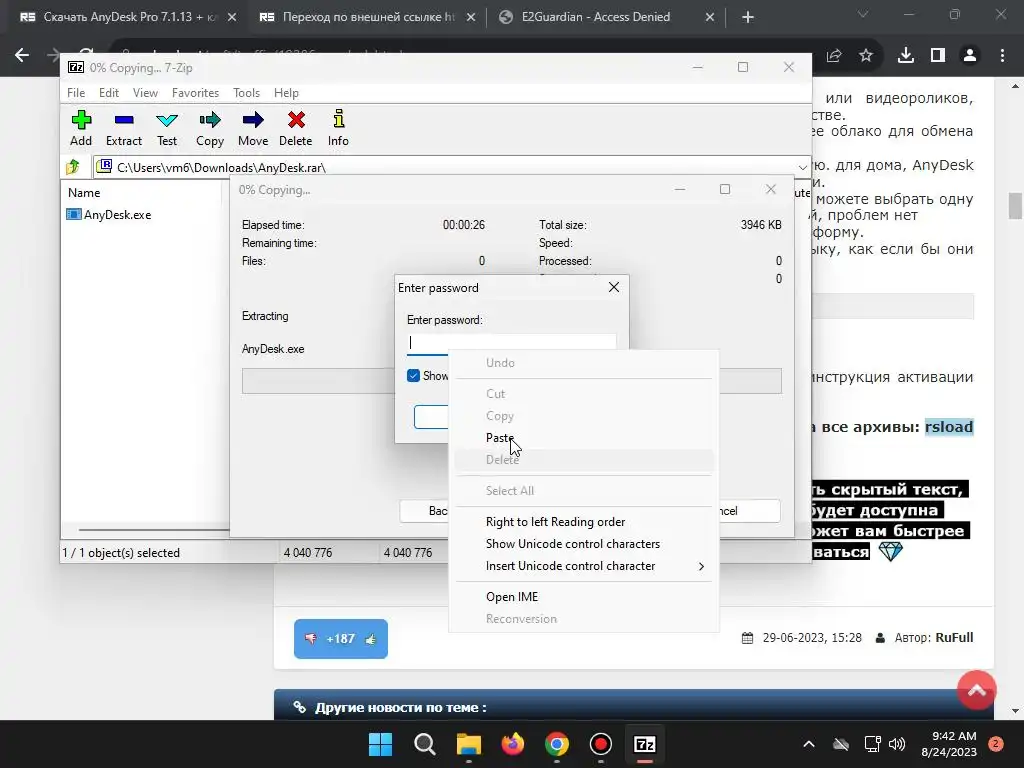Open Chrome downloads icon
This screenshot has height=768, width=1024.
906,56
